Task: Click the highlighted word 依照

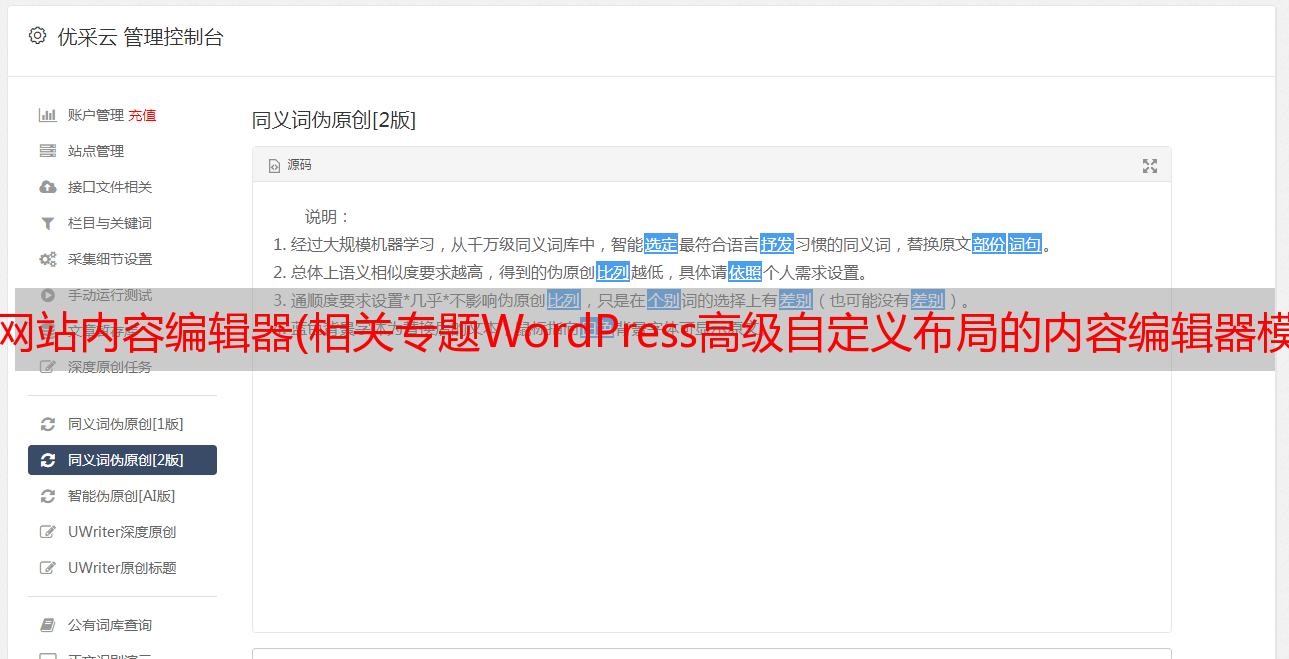Action: [745, 272]
